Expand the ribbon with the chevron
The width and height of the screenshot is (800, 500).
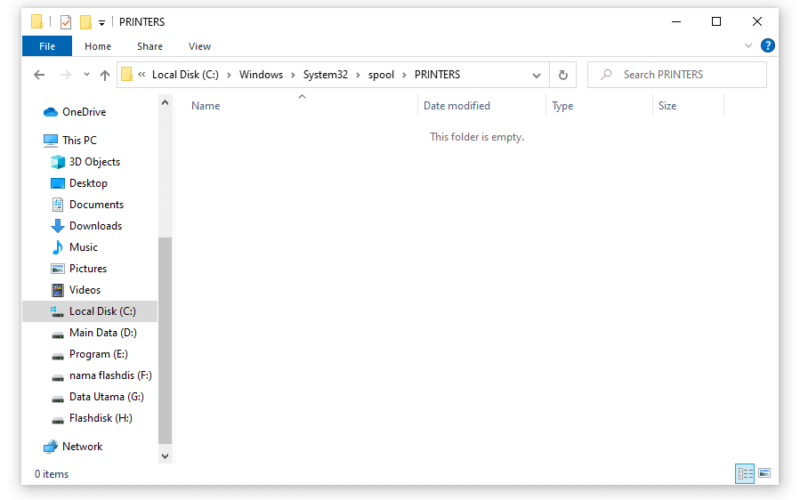(x=748, y=45)
